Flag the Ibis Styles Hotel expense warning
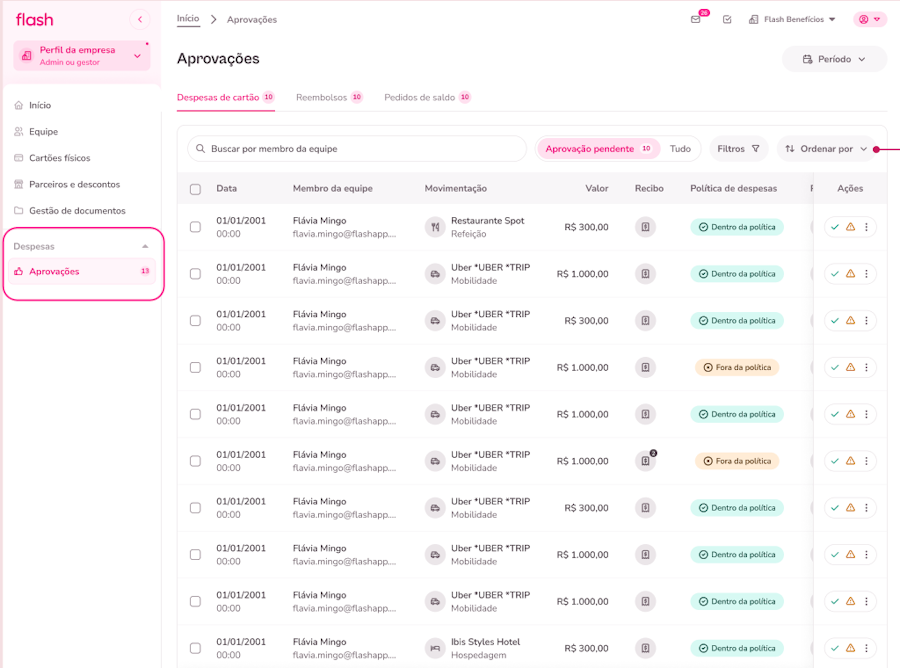This screenshot has height=668, width=900. click(851, 648)
